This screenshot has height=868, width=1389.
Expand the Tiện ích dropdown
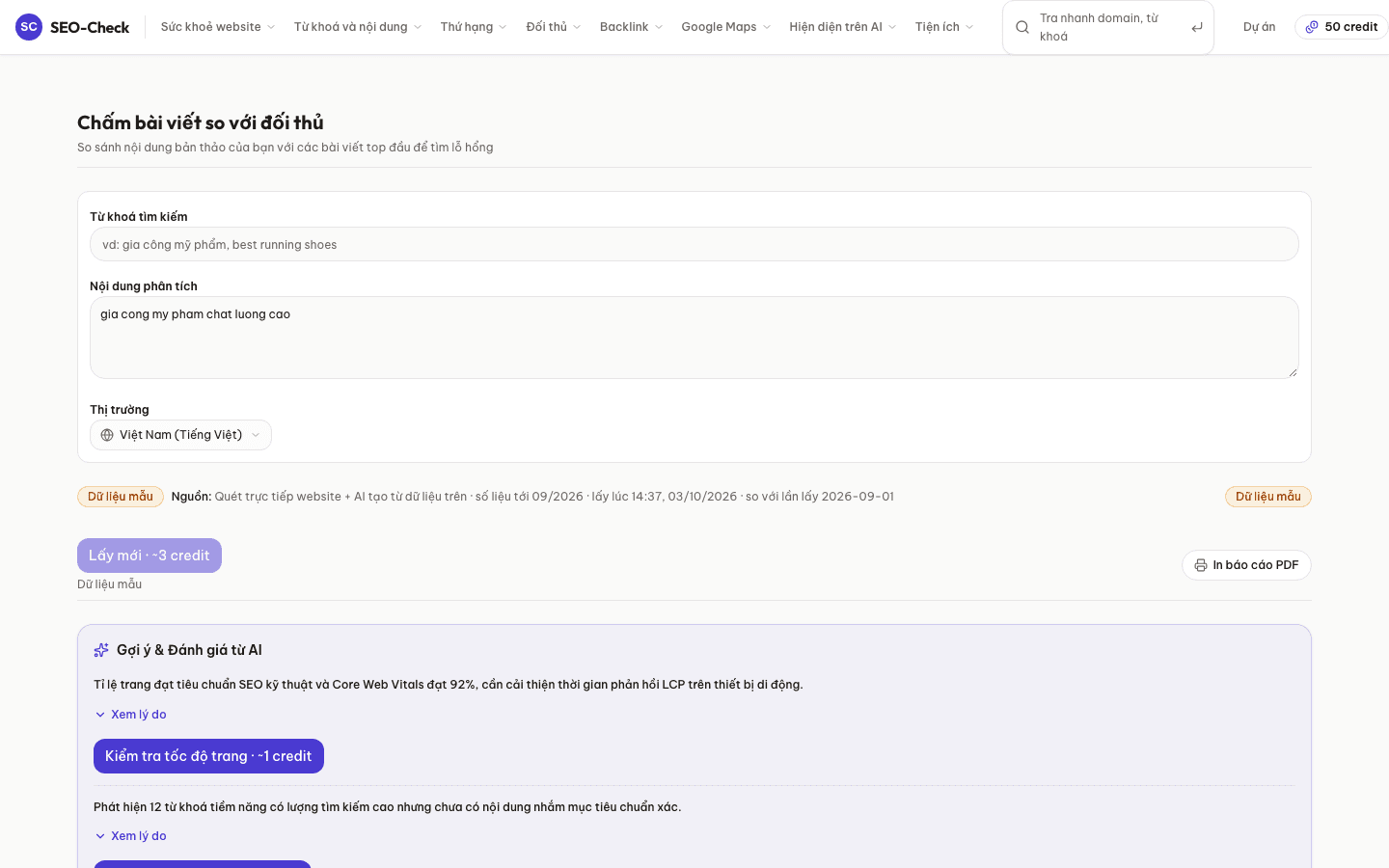pos(944,27)
